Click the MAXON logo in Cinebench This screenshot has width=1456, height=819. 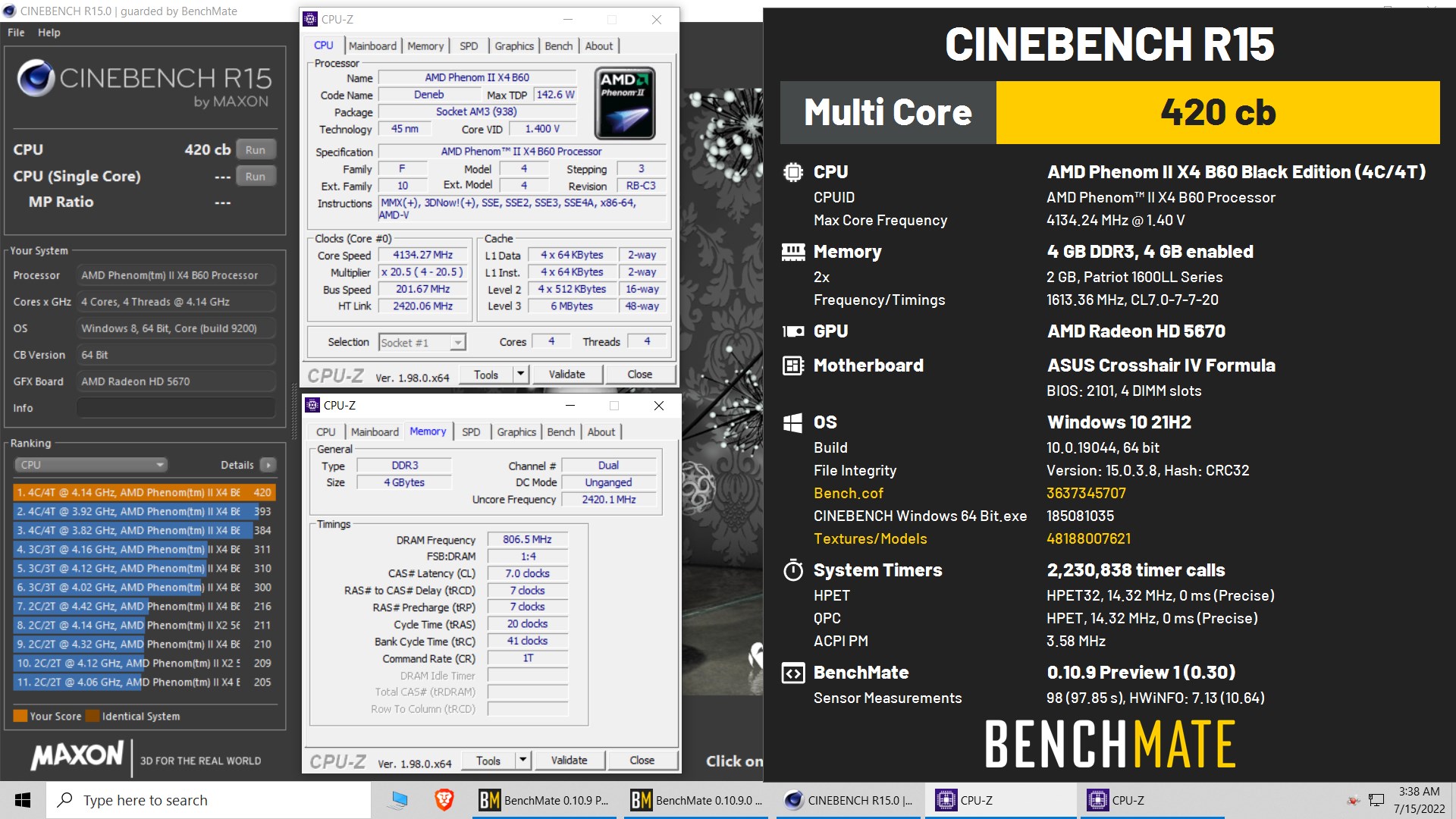(x=77, y=755)
